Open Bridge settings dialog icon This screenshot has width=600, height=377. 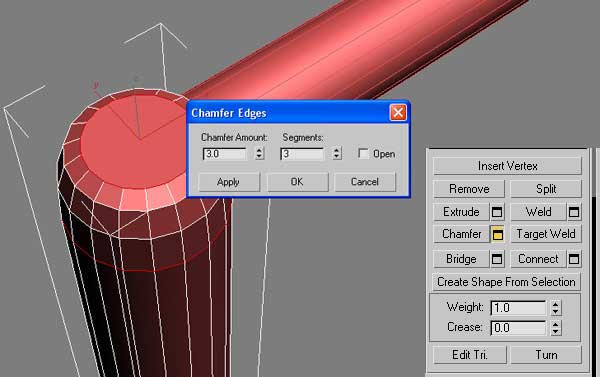(497, 259)
